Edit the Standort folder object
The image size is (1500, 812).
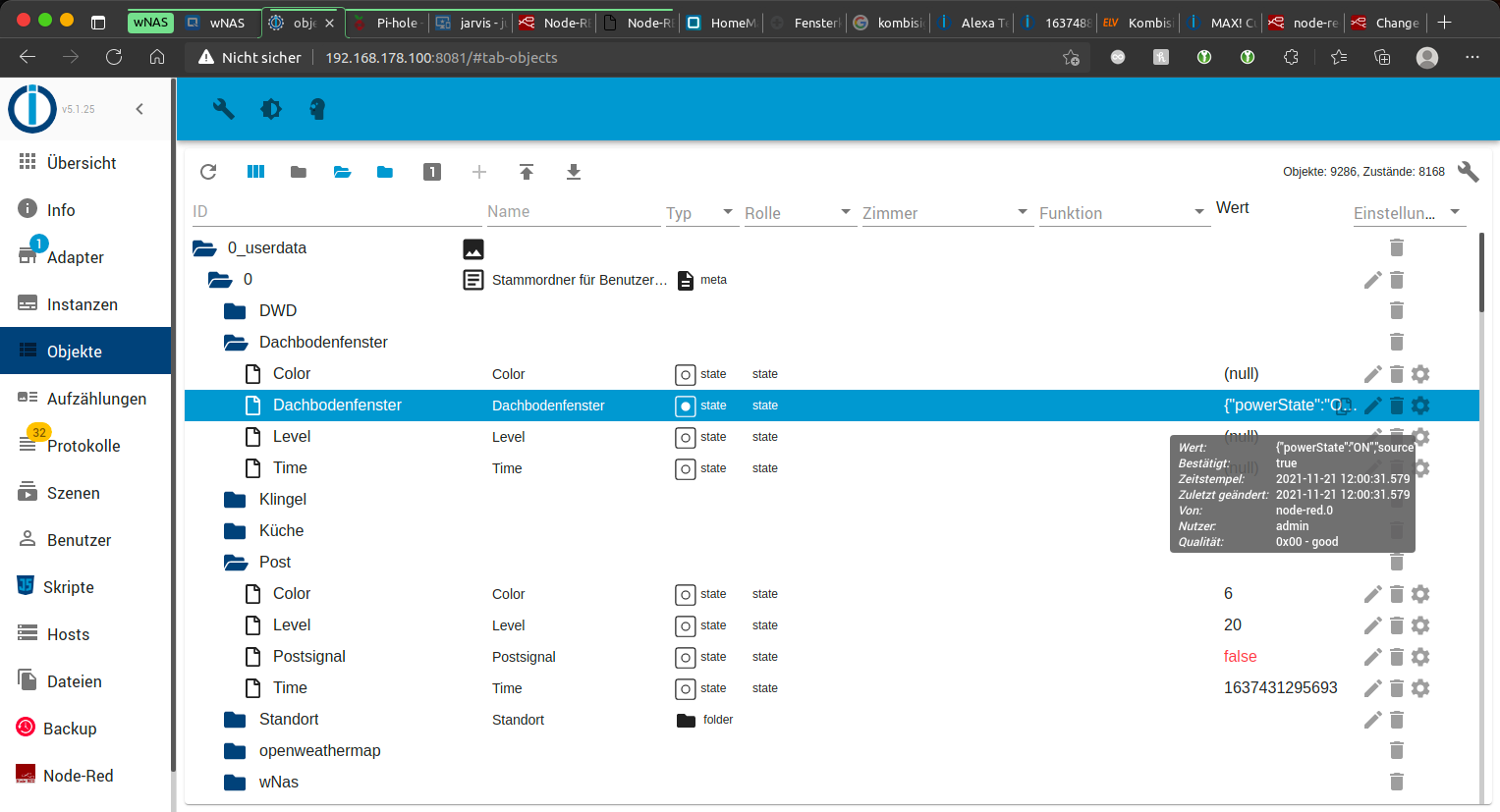point(1373,720)
